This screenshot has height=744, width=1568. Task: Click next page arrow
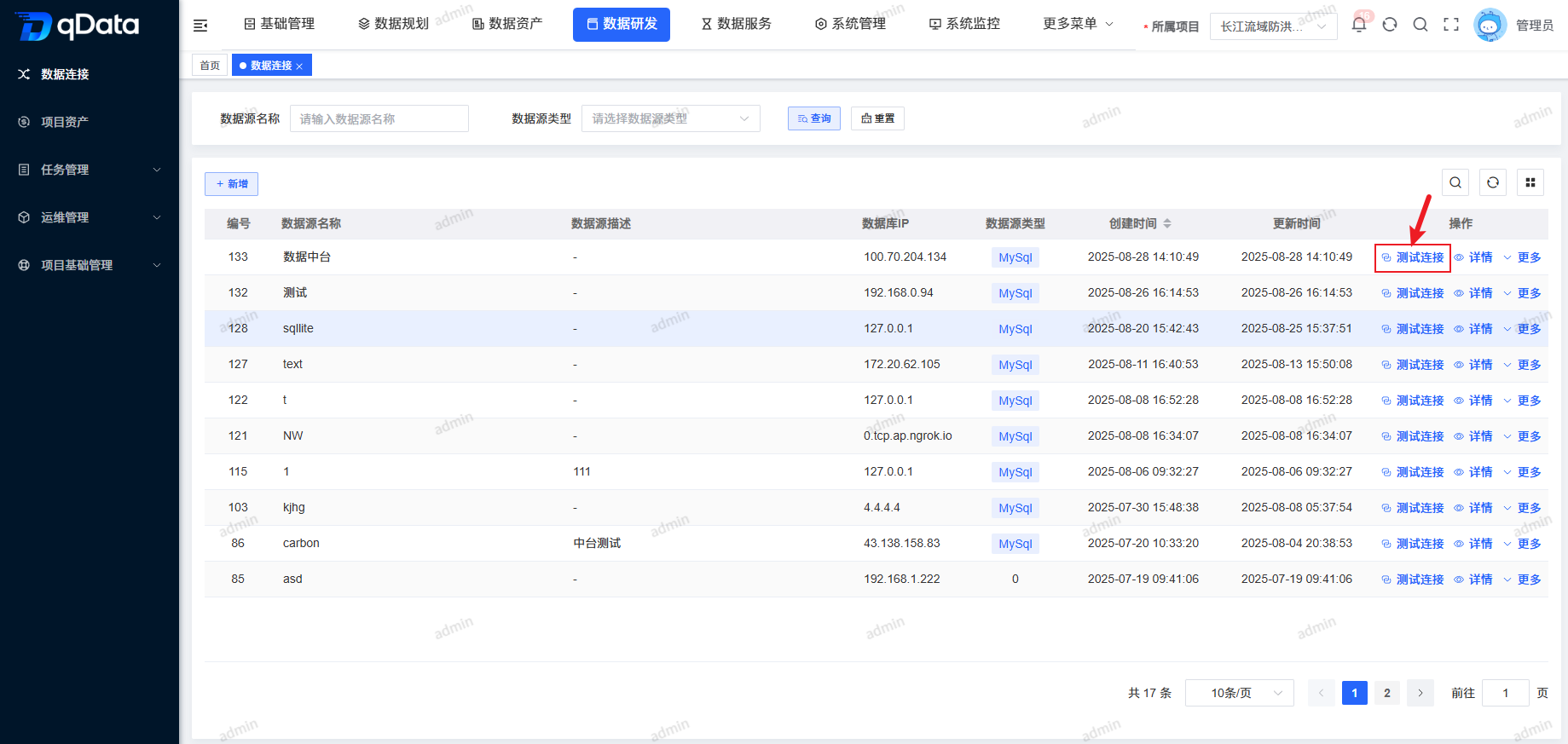[x=1420, y=693]
